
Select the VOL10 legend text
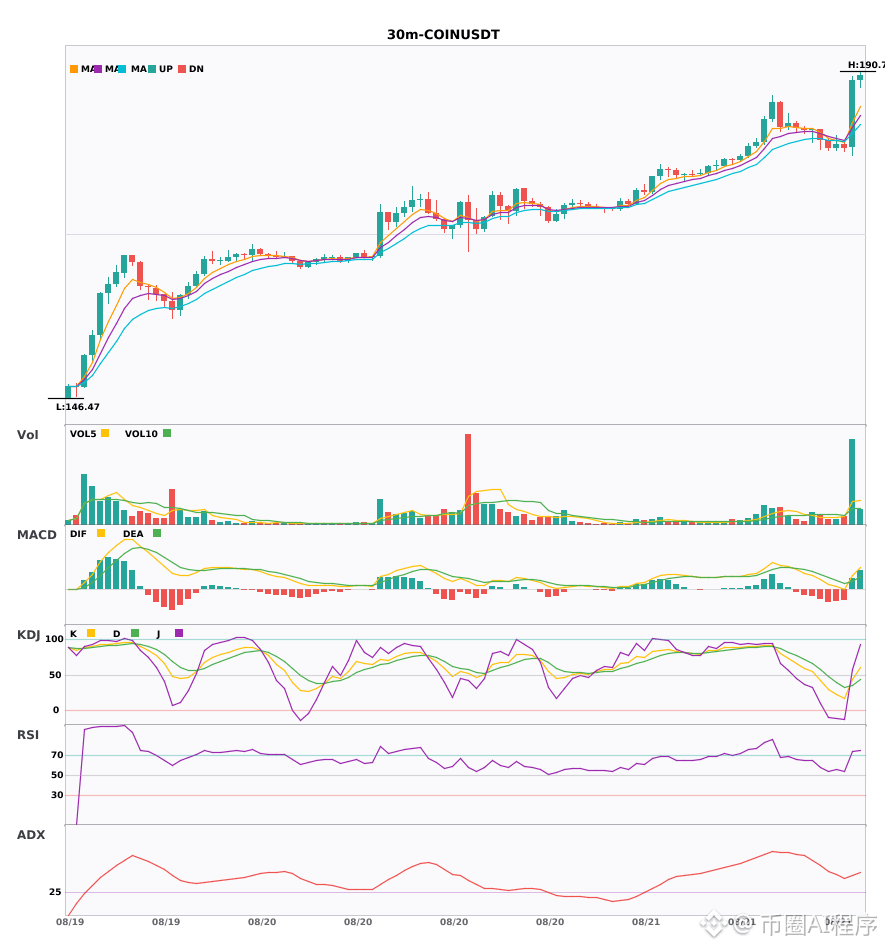(141, 434)
